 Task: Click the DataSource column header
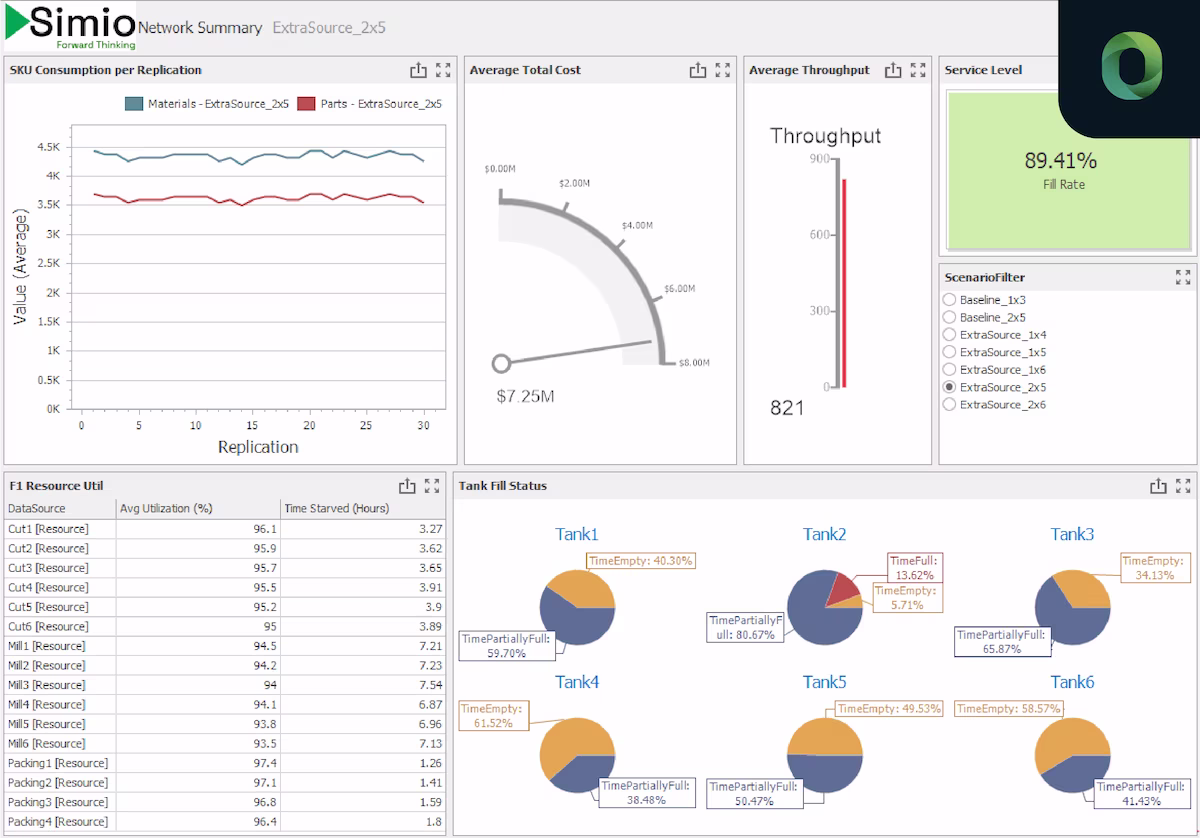59,508
